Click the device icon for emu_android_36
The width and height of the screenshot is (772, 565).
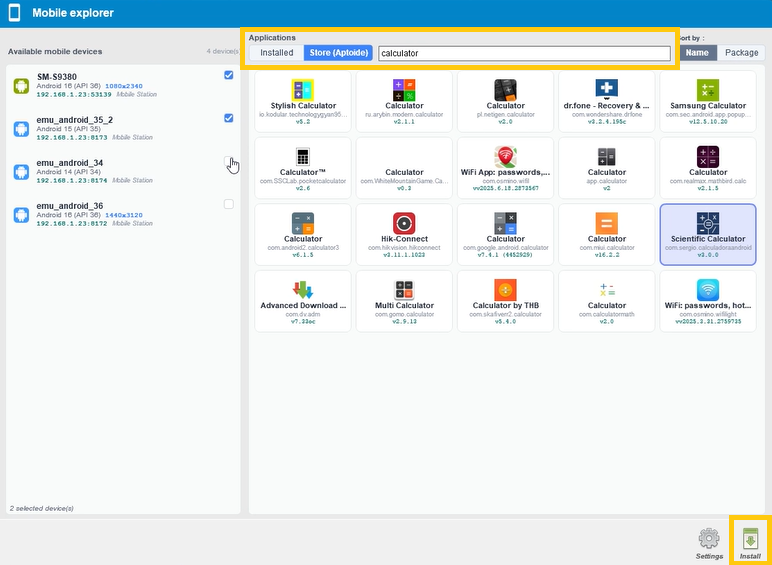(21, 215)
